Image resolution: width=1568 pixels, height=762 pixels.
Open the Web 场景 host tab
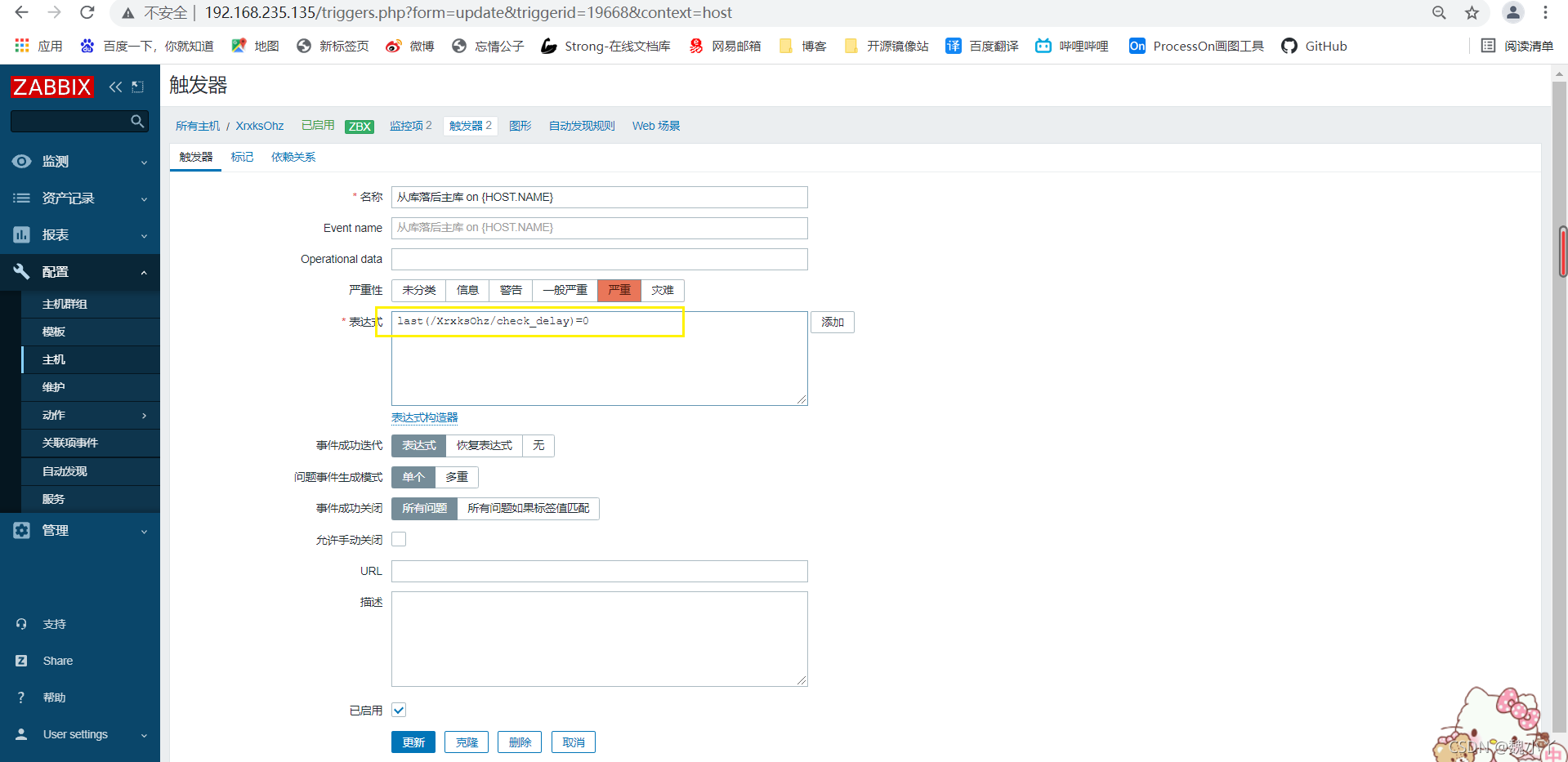656,126
